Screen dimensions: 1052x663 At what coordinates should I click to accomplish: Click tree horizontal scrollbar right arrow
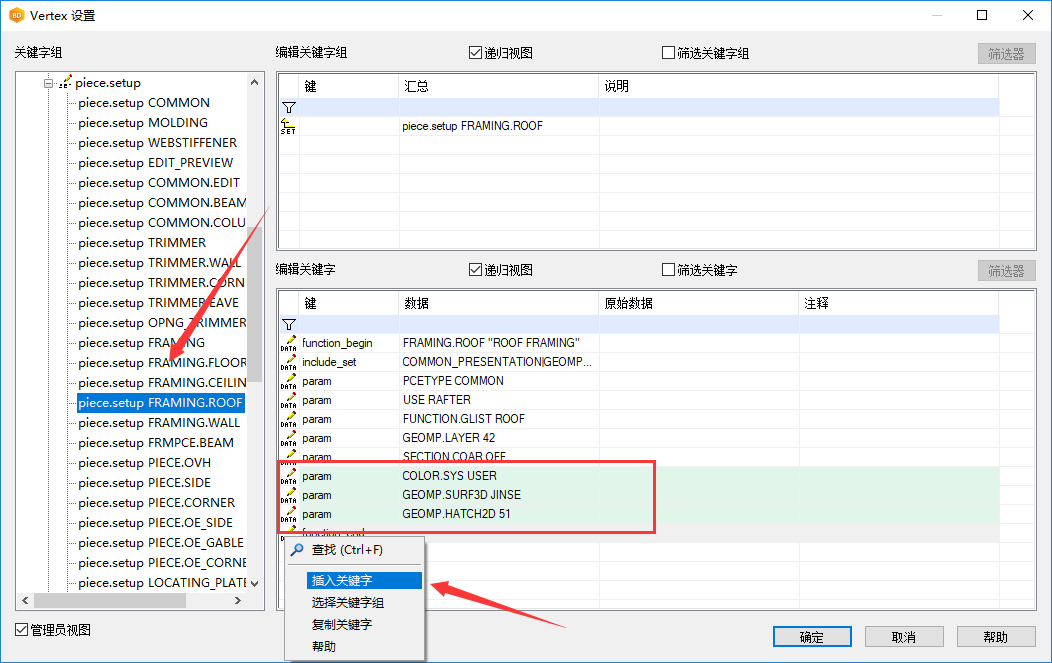(238, 601)
